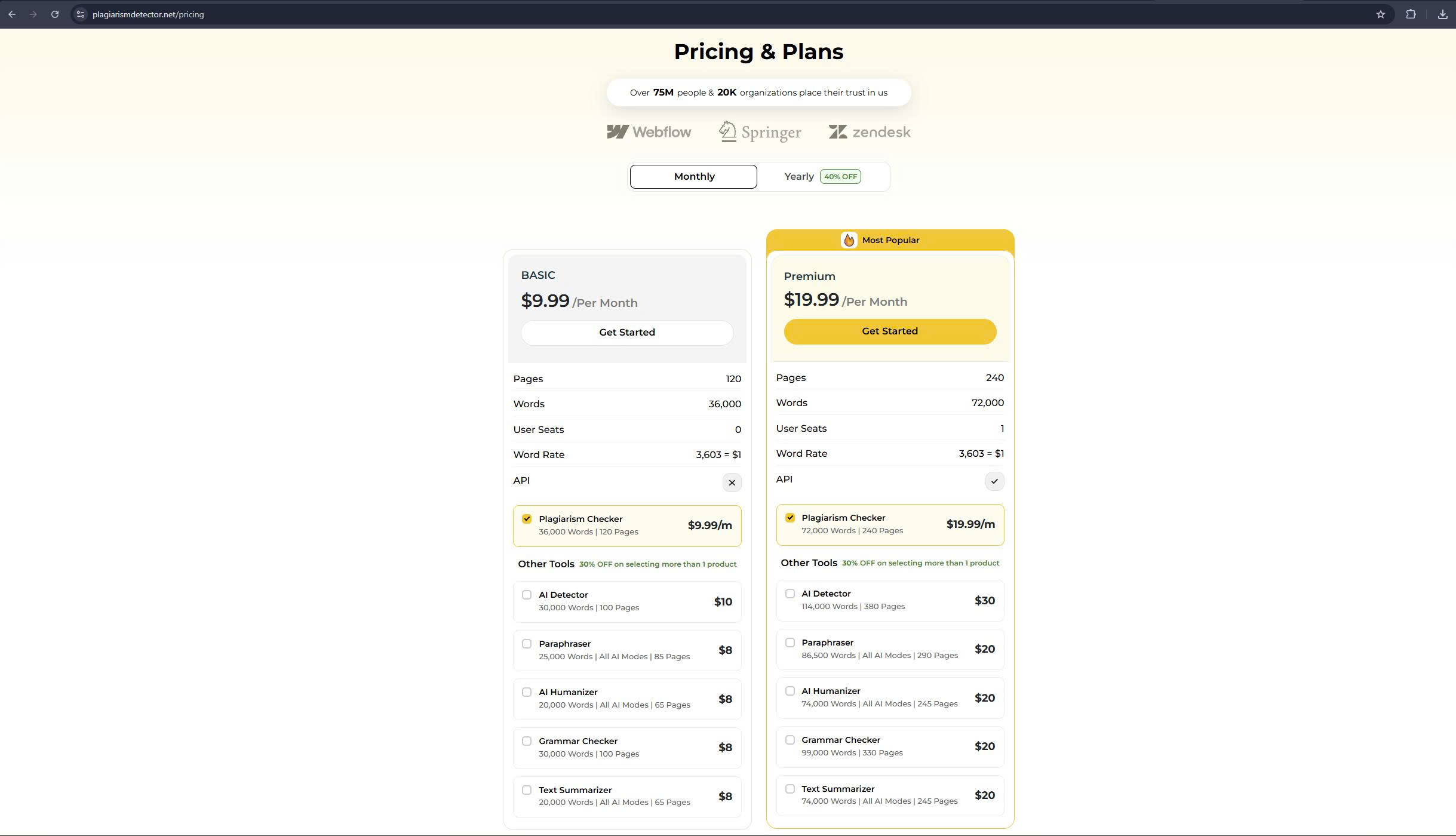The width and height of the screenshot is (1456, 836).
Task: Click the Premium Pages value 240
Action: pos(995,378)
